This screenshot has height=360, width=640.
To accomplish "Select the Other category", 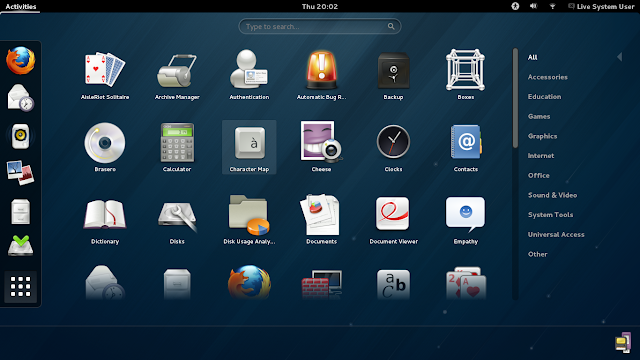I will click(537, 254).
